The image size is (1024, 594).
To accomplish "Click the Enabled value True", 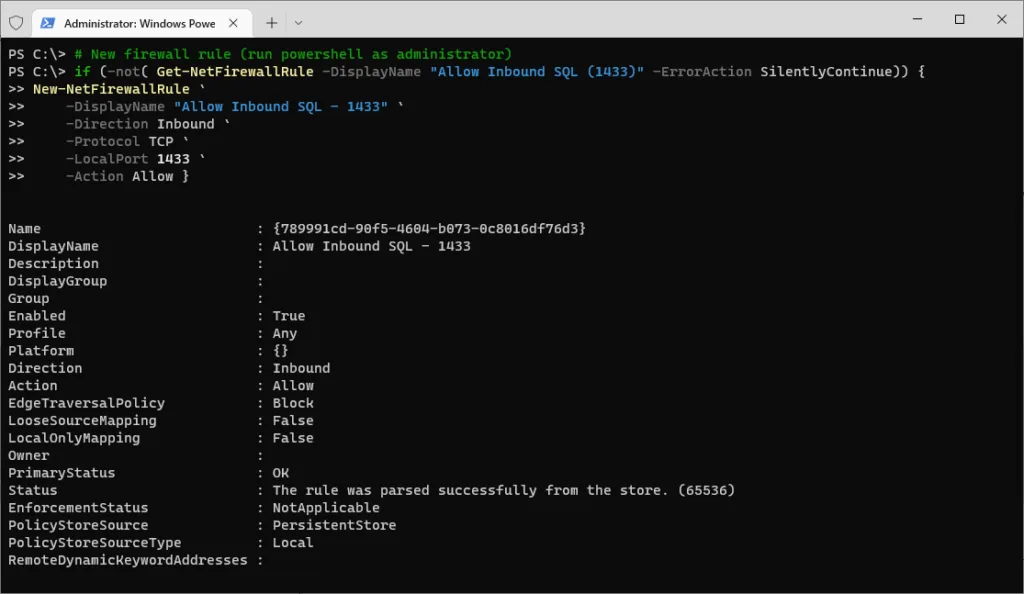I will [x=289, y=316].
